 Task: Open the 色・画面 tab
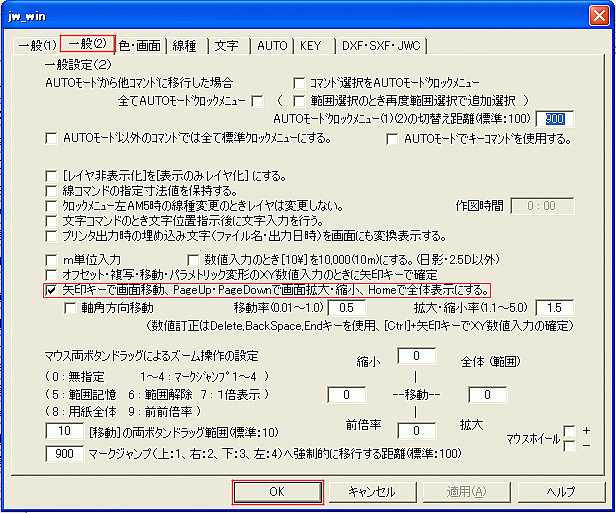[139, 46]
